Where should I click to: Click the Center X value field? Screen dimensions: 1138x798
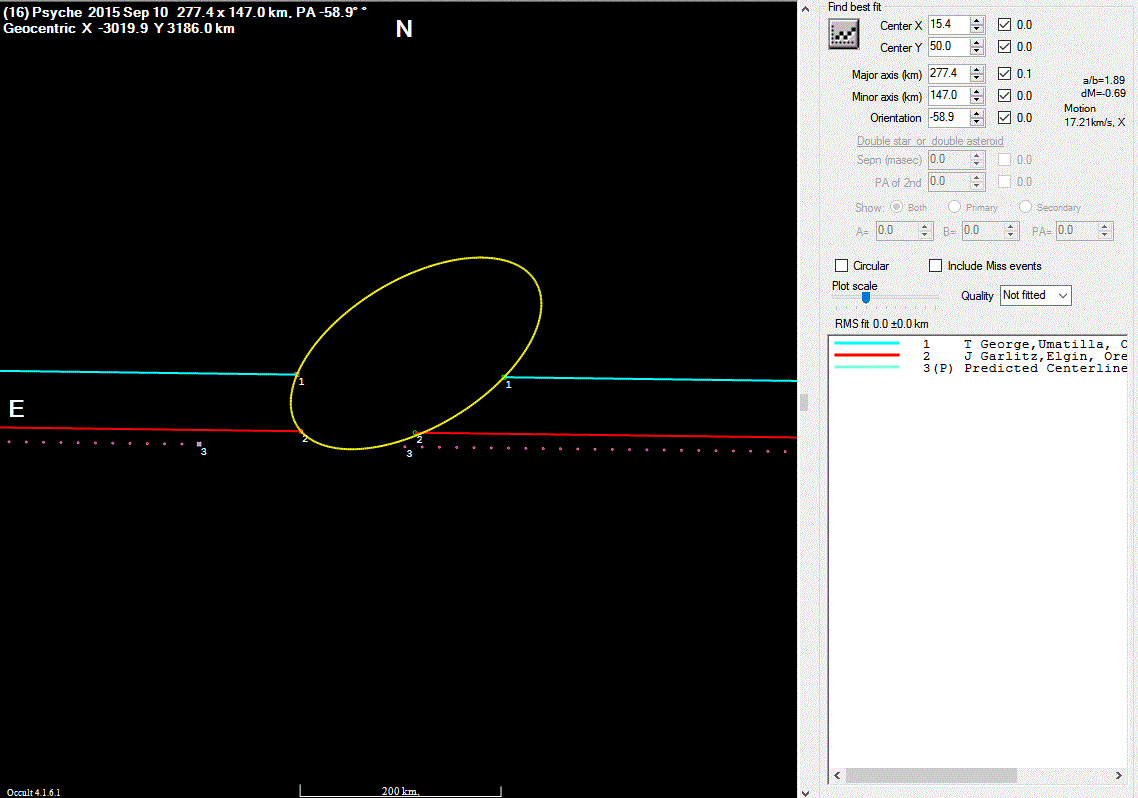(x=949, y=24)
